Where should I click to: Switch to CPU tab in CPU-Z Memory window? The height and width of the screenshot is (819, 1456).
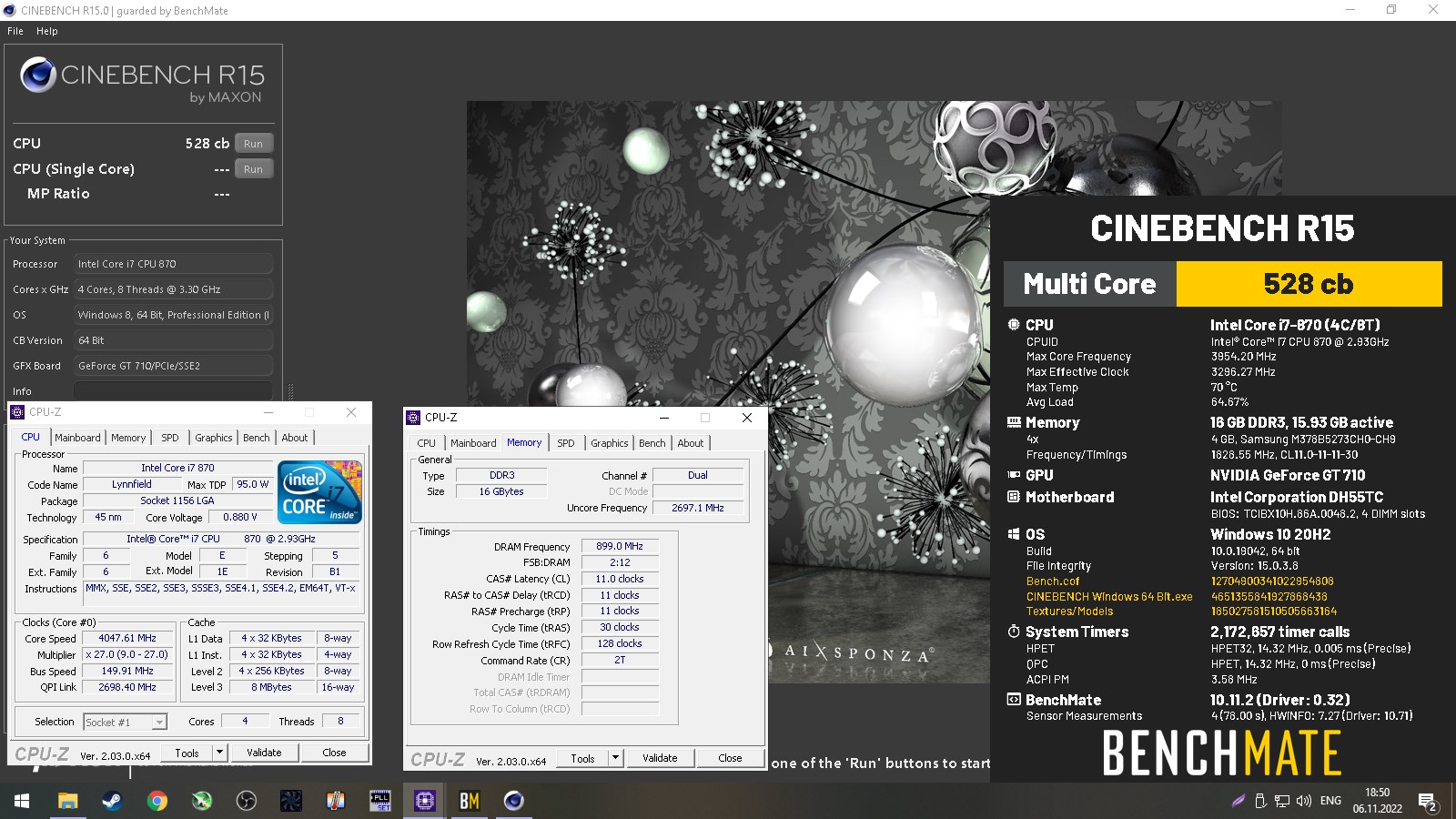point(427,443)
